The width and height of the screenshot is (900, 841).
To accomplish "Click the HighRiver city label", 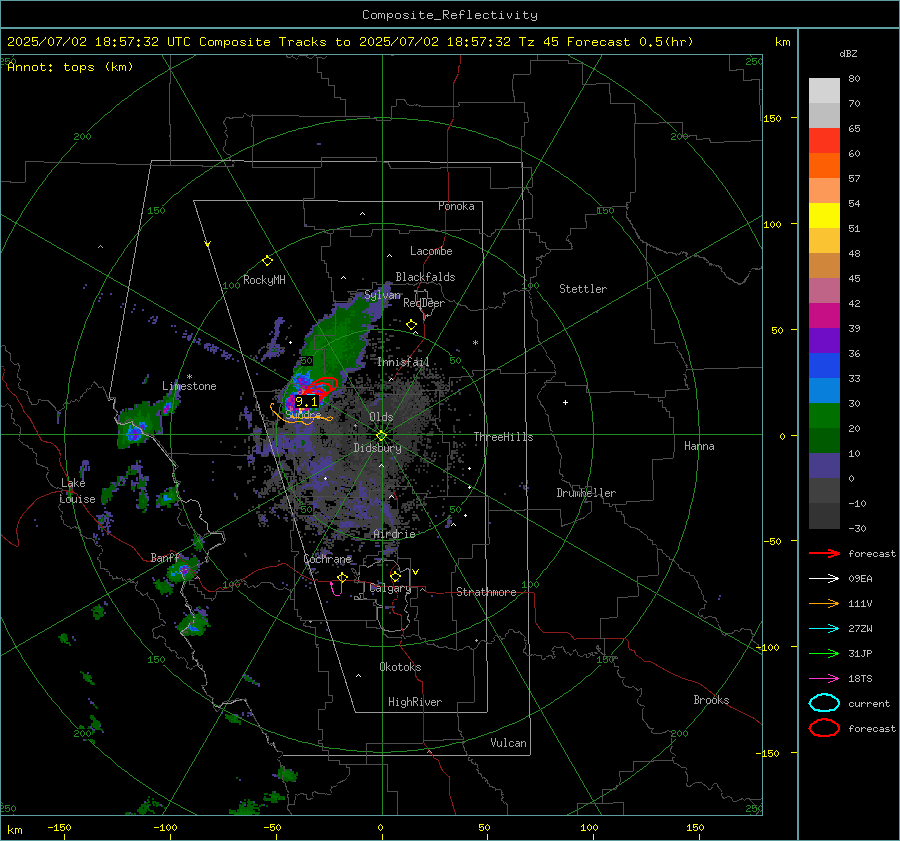I will point(415,702).
